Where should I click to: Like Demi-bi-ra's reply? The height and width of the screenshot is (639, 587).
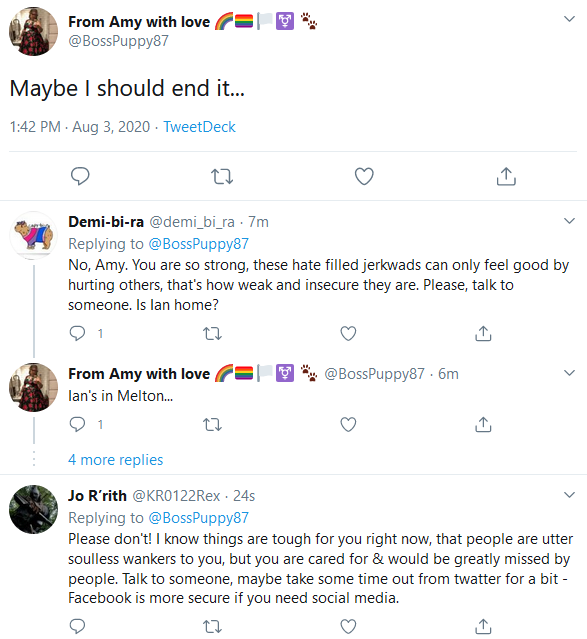coord(348,333)
